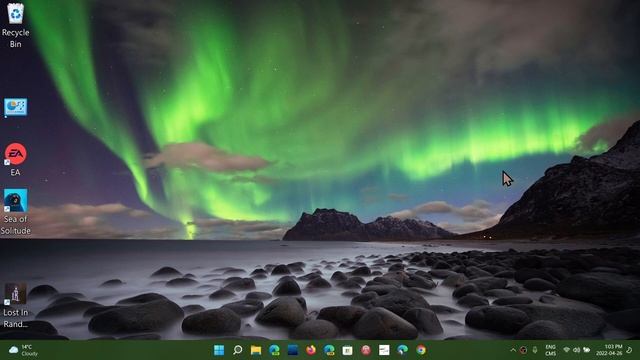The width and height of the screenshot is (640, 360).
Task: Open the dark blue square taskbar app
Action: pyautogui.click(x=293, y=350)
